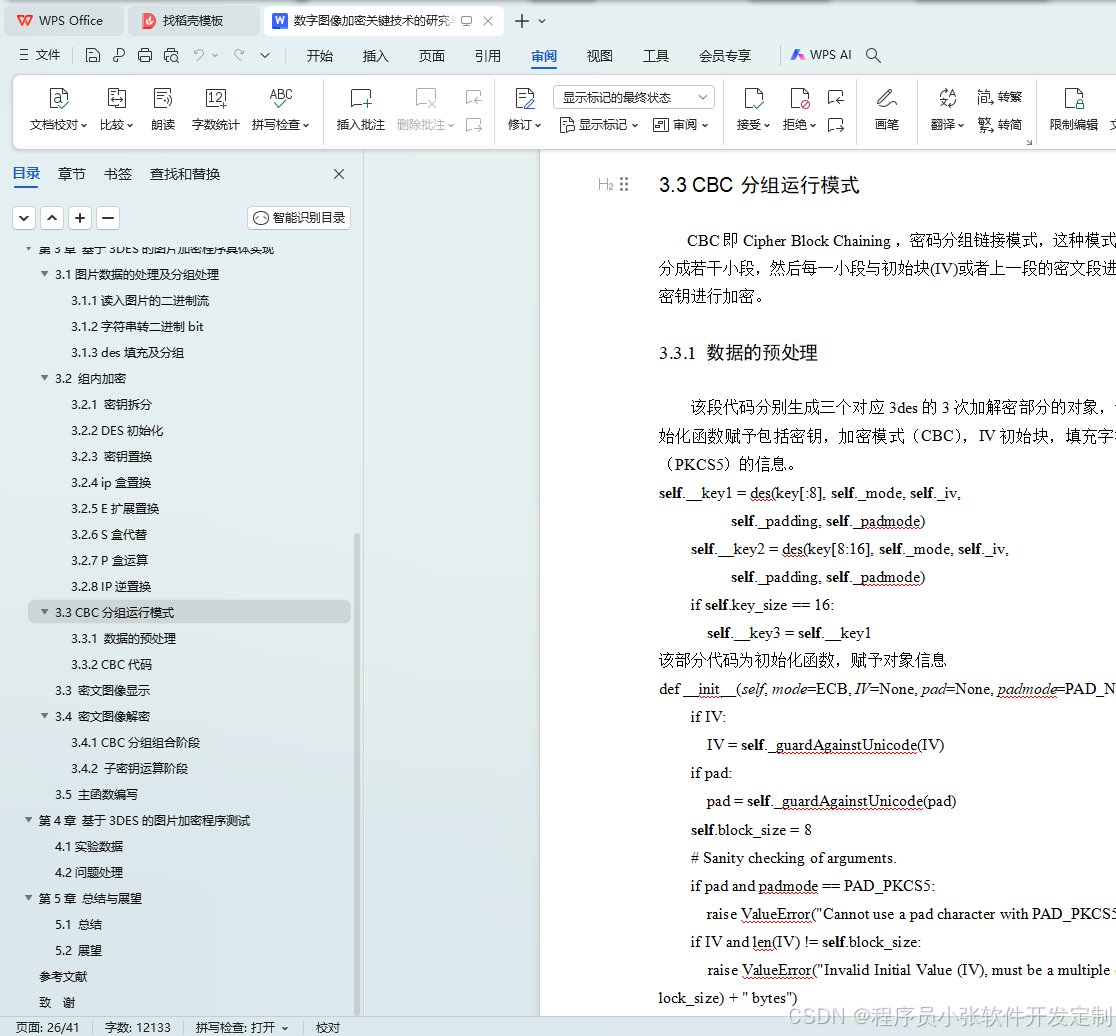Click the new tab plus button
The height and width of the screenshot is (1036, 1116).
tap(522, 21)
